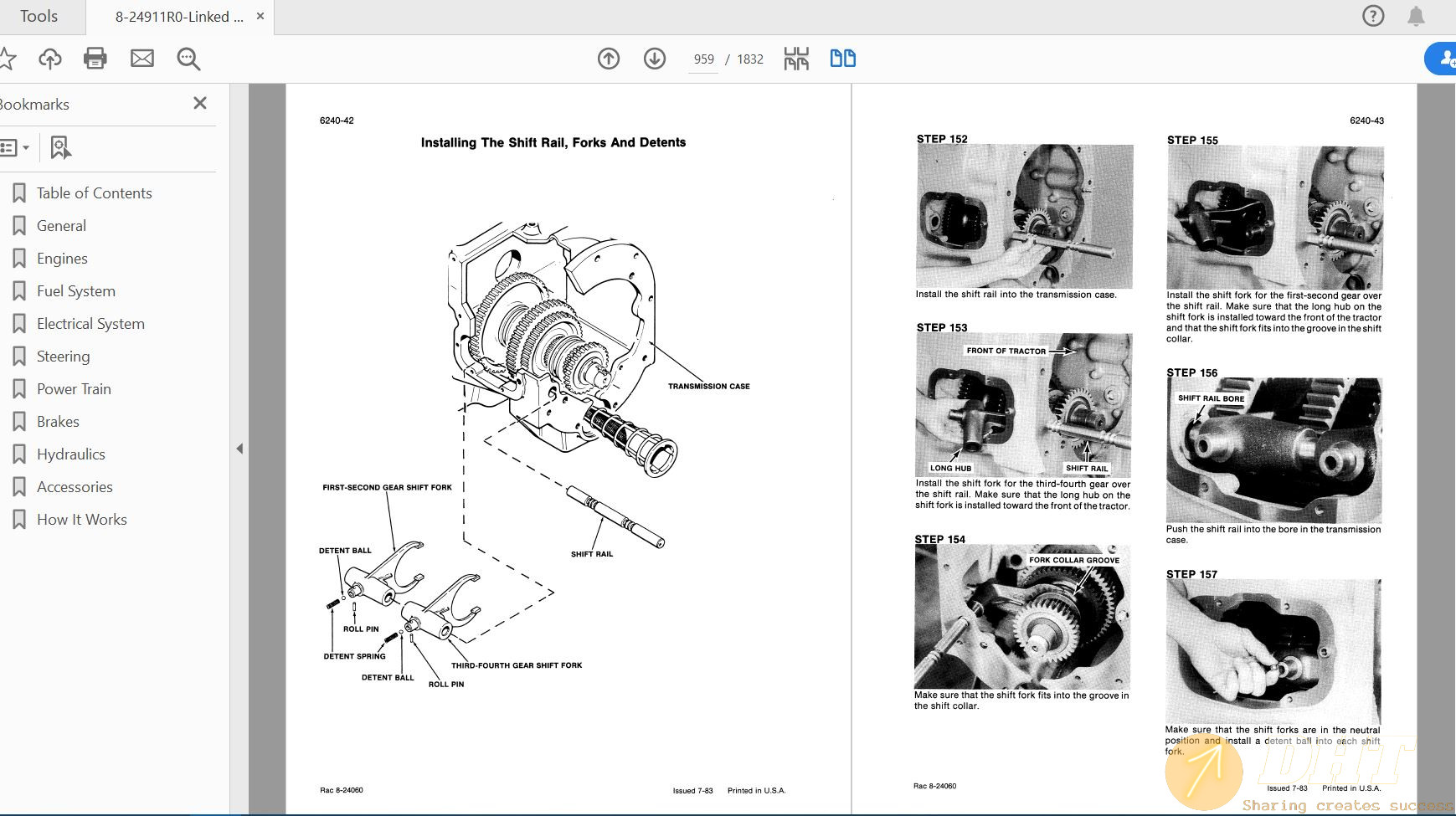Click the print document icon
Screen dimensions: 1456x816
95,59
